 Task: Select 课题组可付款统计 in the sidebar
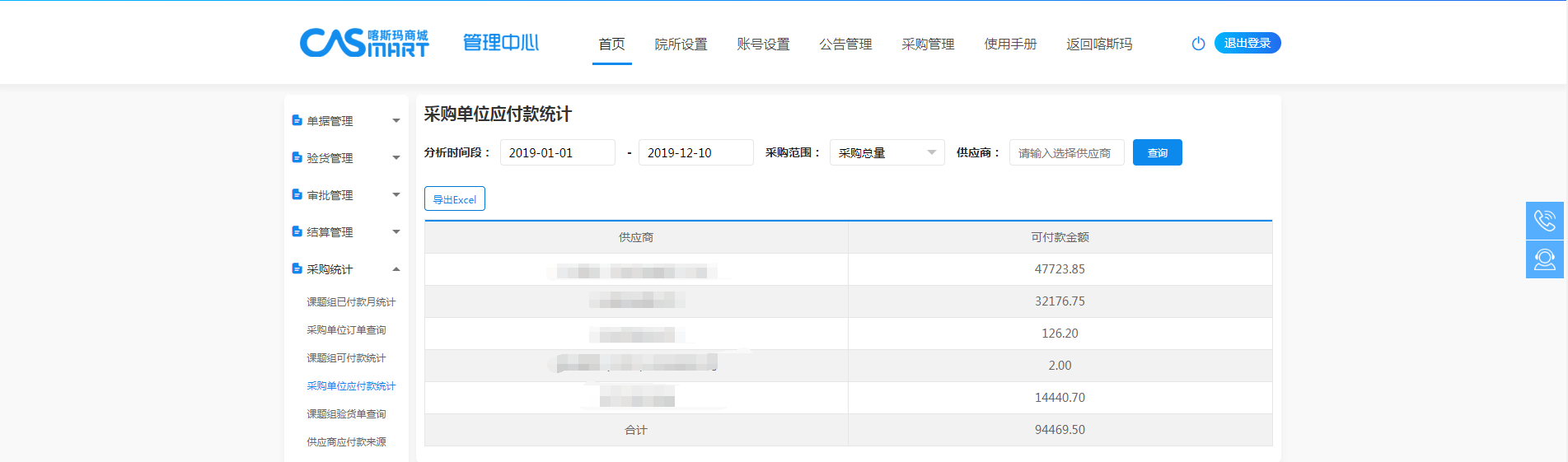coord(346,358)
